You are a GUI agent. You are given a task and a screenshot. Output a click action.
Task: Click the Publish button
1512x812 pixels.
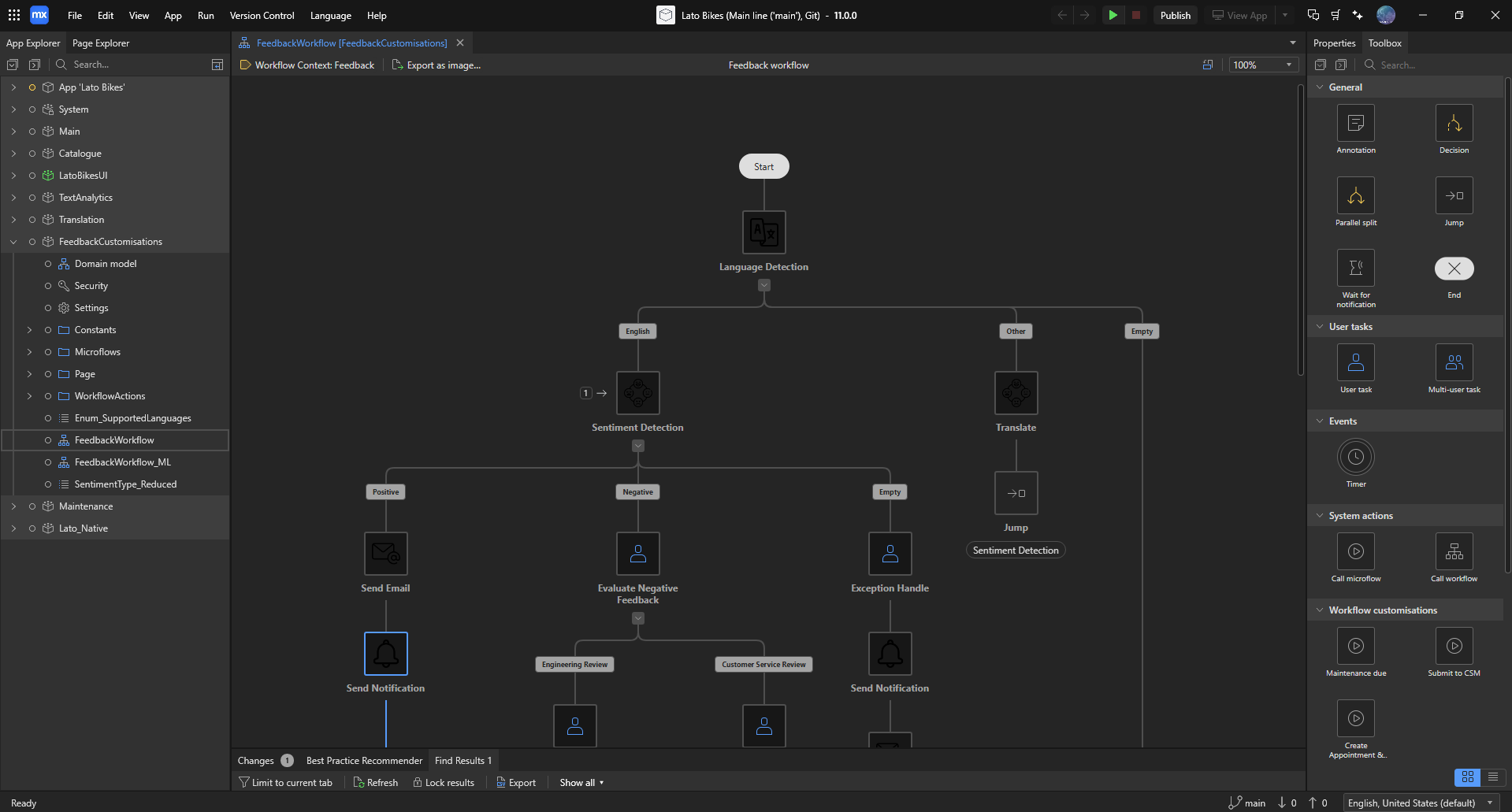pos(1175,16)
